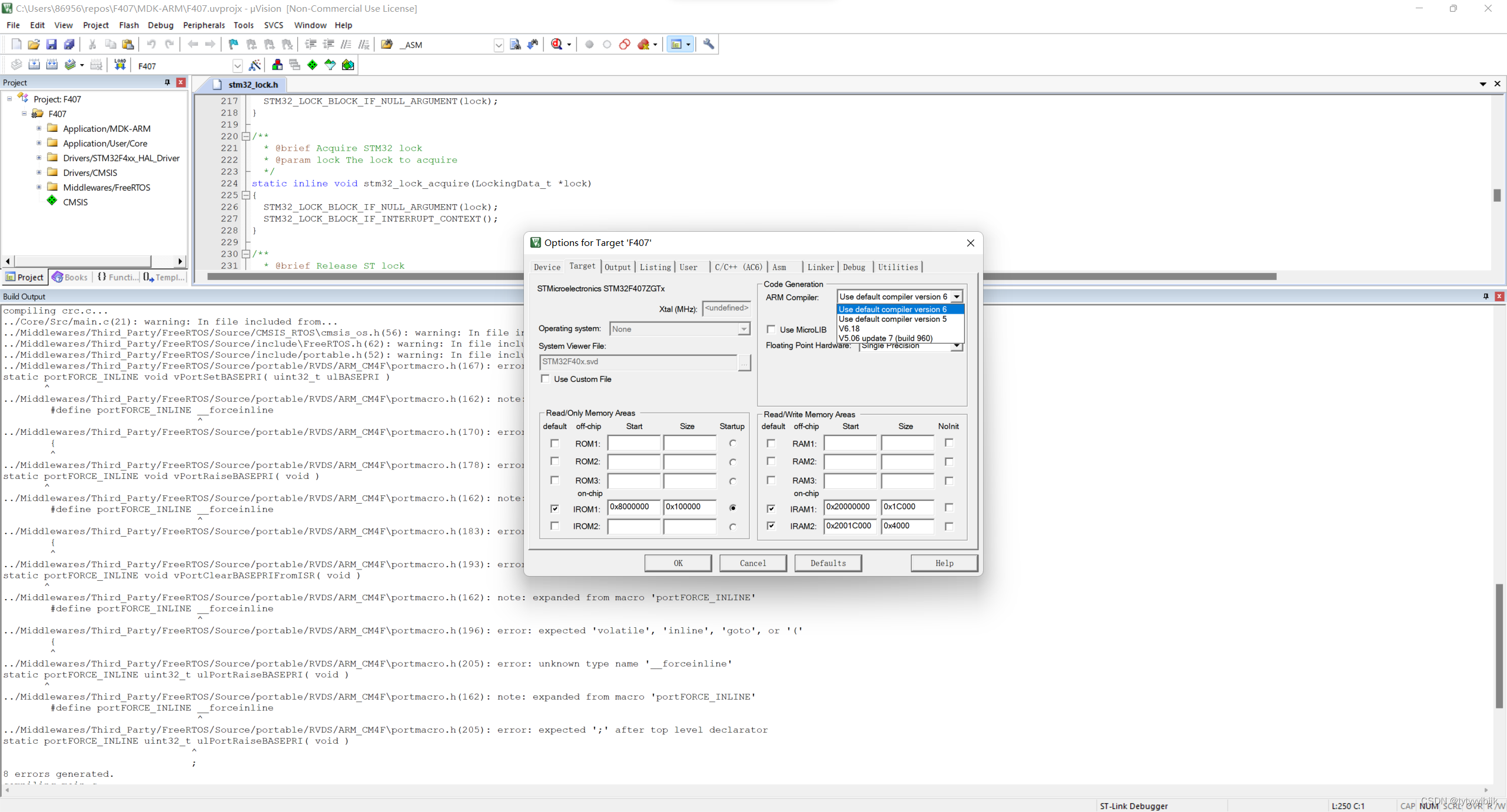Click the Pack Installer icon
Image resolution: width=1507 pixels, height=812 pixels.
348,65
